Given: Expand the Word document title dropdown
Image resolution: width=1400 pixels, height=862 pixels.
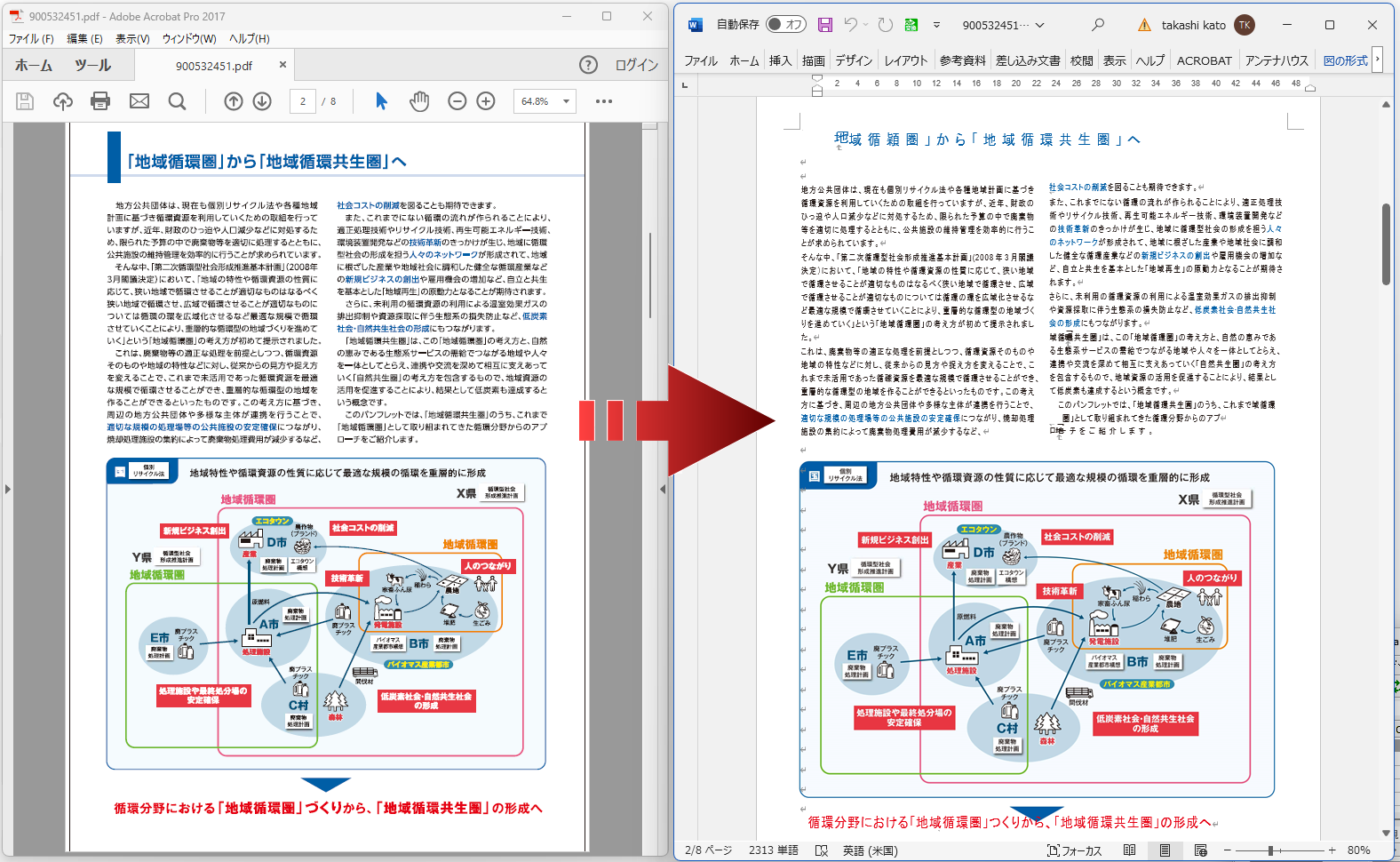Looking at the screenshot, I should (1040, 25).
